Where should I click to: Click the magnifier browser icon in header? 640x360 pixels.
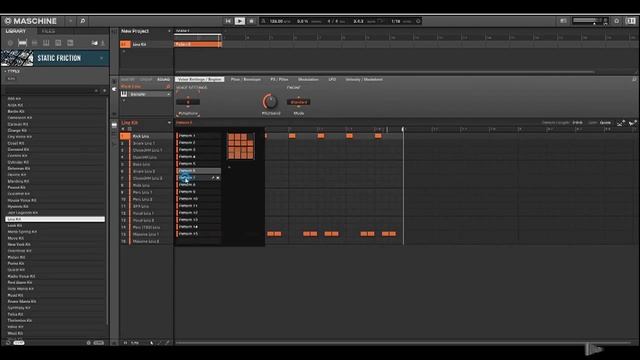click(82, 21)
